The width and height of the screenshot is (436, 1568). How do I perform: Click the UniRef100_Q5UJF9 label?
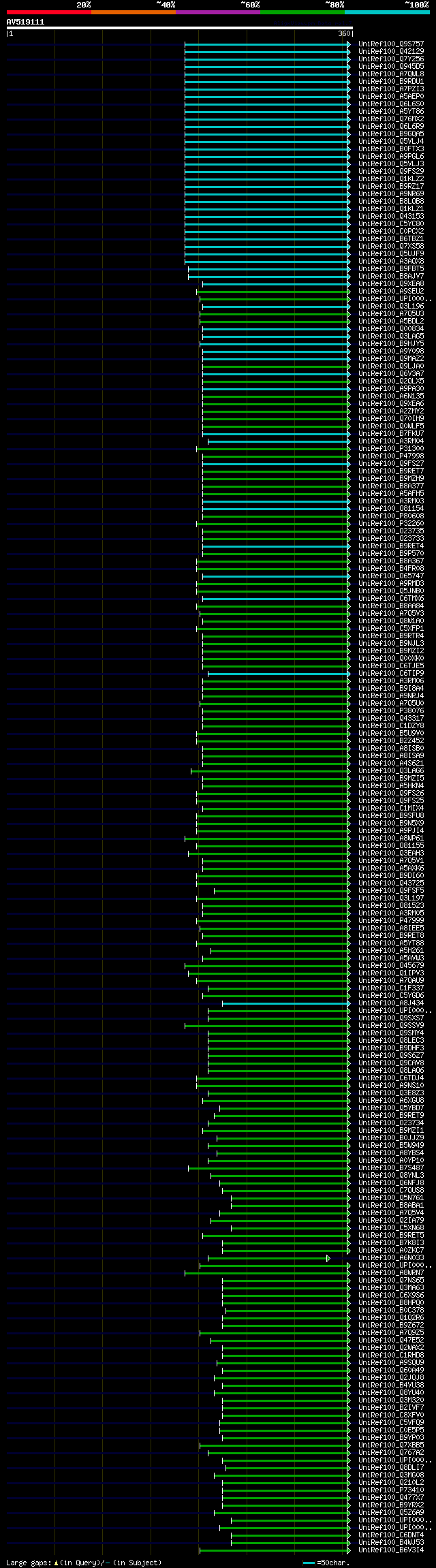coord(391,253)
